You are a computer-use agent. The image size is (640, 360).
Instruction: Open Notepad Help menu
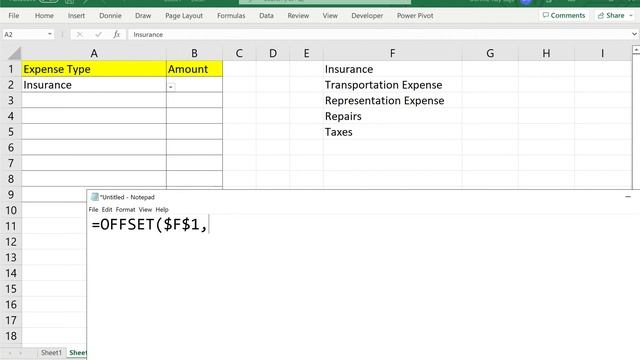coord(162,209)
